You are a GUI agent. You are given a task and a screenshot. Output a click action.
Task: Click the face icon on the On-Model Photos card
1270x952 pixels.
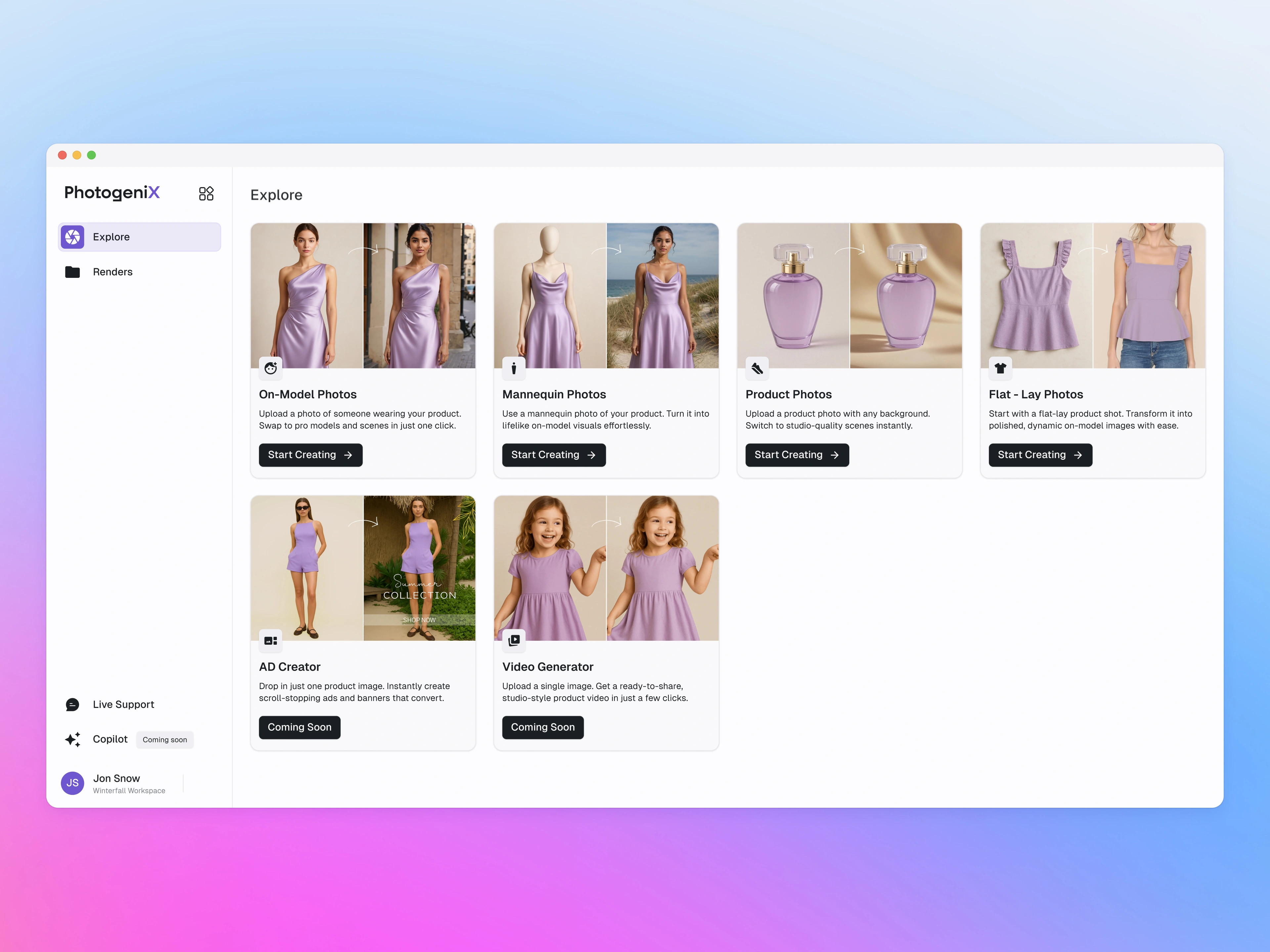point(271,368)
